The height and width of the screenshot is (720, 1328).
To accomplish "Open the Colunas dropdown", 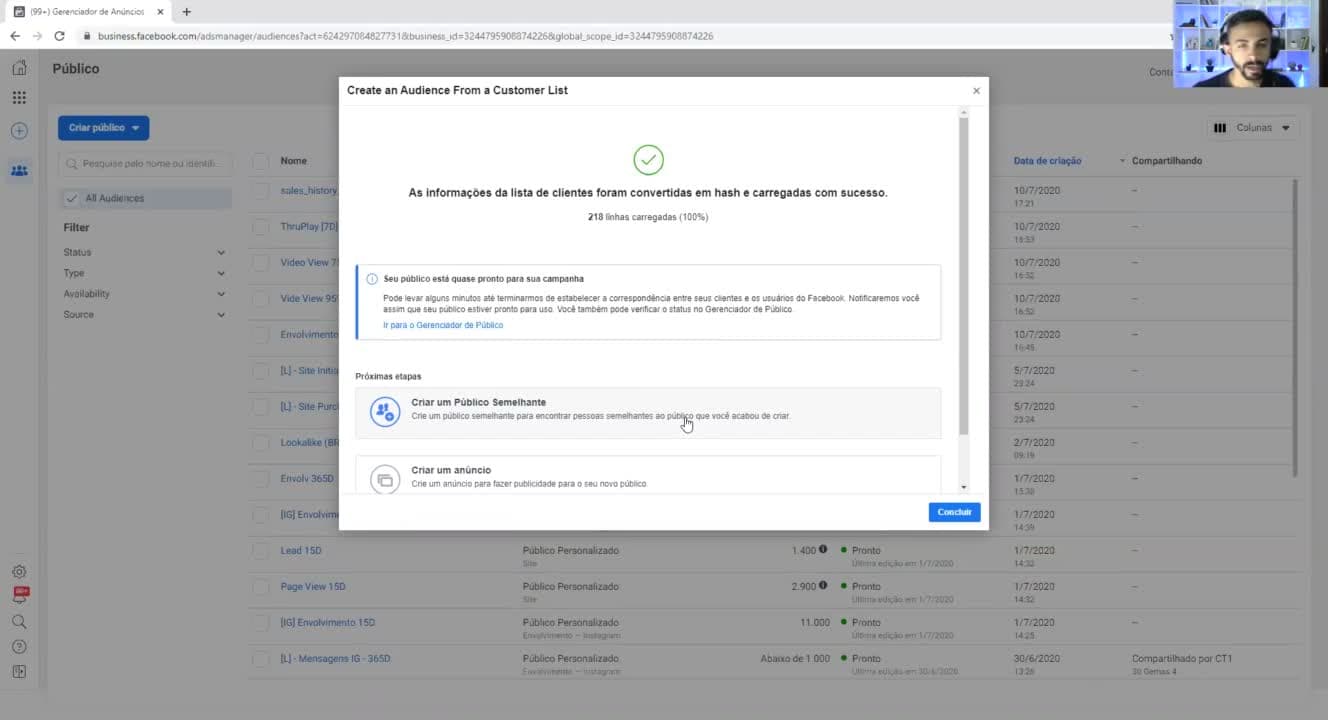I will (1252, 128).
